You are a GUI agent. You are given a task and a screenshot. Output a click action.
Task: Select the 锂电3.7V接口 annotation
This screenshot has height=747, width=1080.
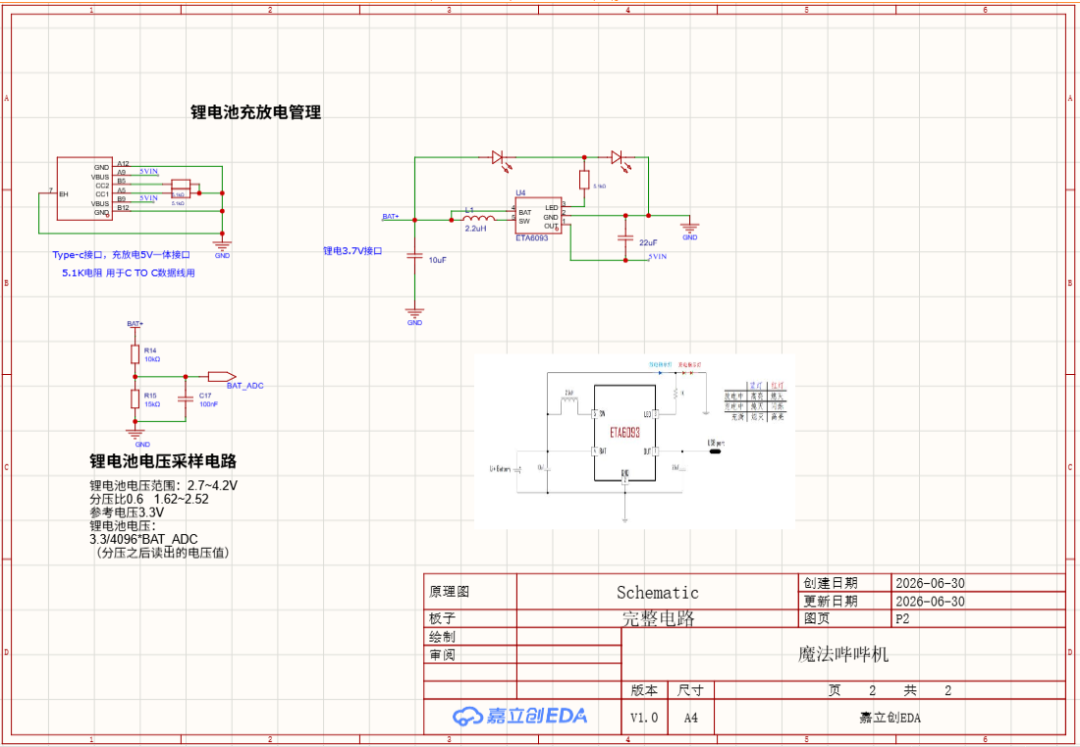tap(353, 251)
